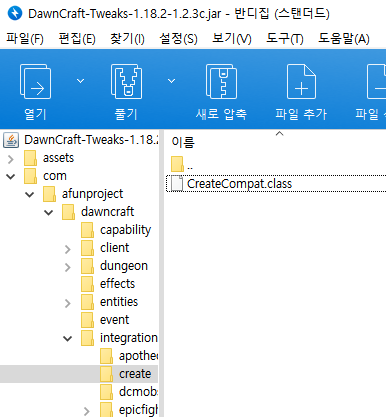The height and width of the screenshot is (417, 386).
Task: Open the 도구(T) menu
Action: [x=285, y=39]
